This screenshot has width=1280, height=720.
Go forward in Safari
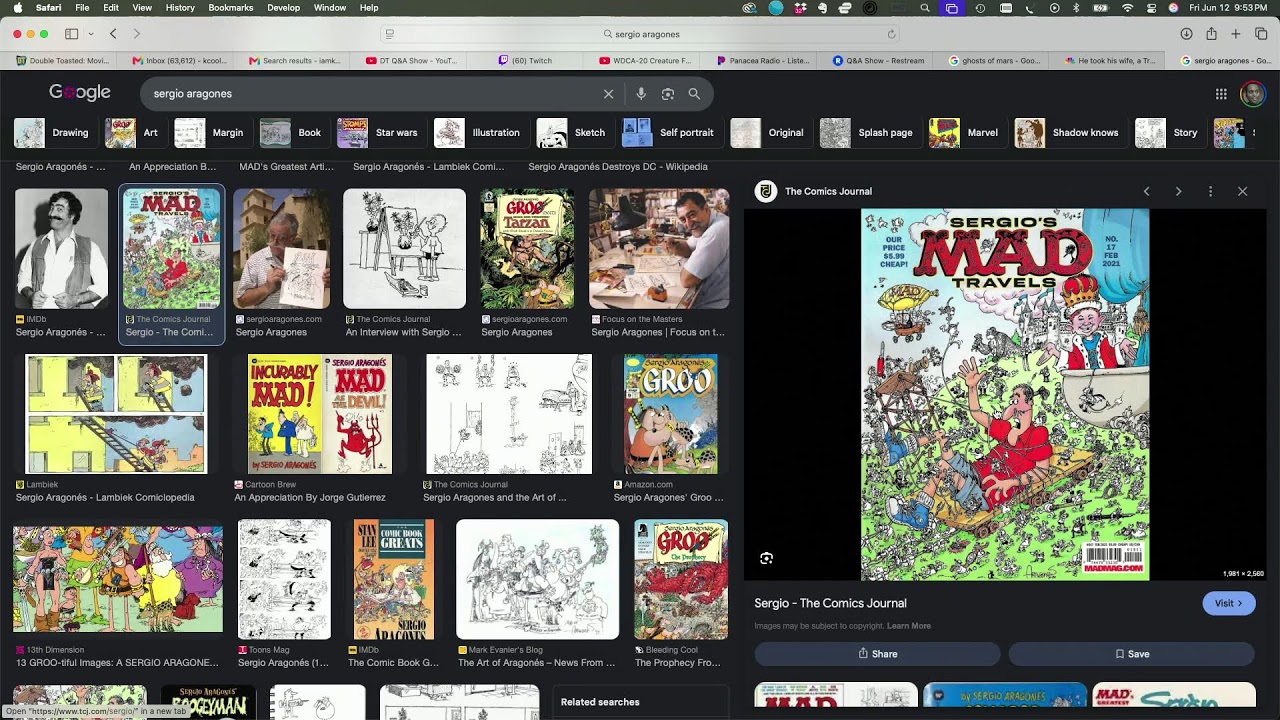(x=137, y=34)
